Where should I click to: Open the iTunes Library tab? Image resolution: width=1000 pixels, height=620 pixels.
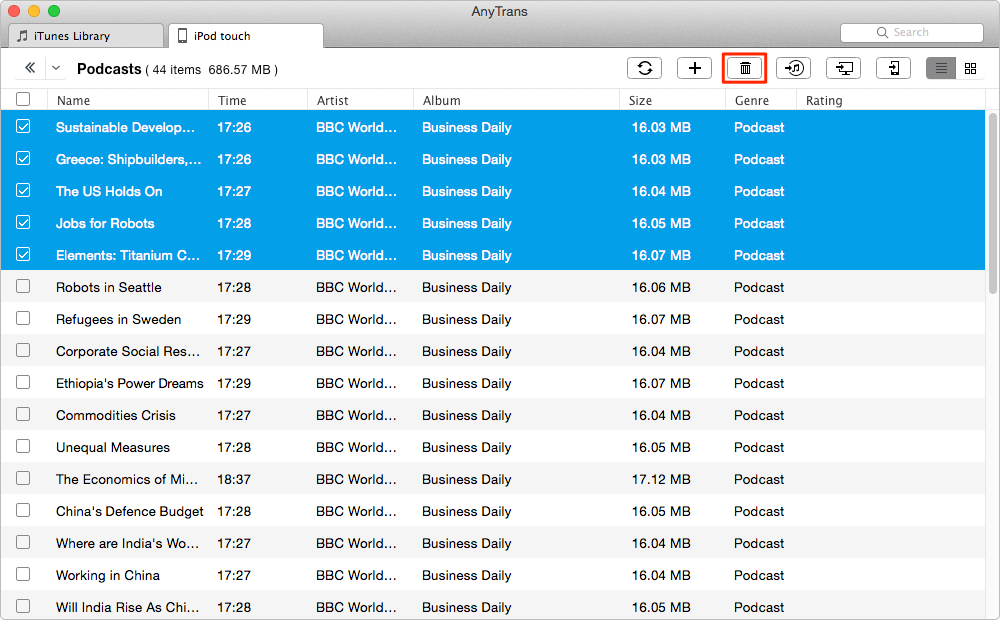tap(86, 36)
